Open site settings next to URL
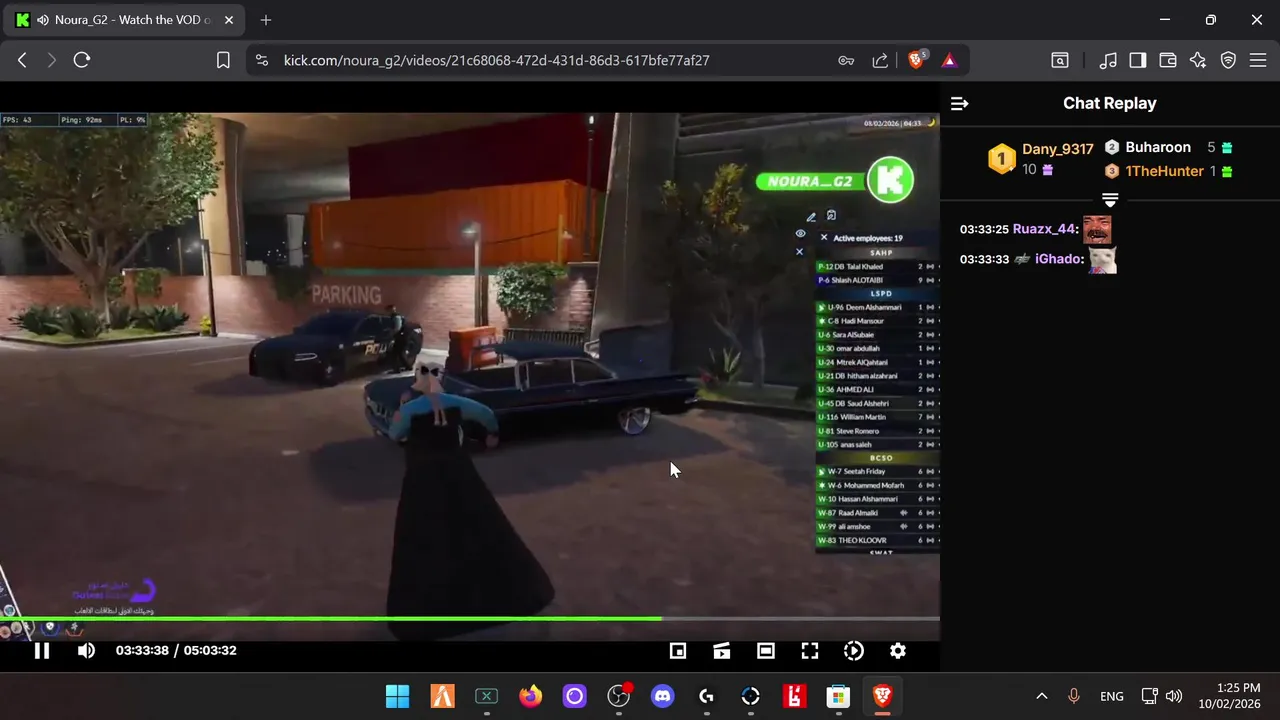This screenshot has width=1280, height=720. [262, 60]
